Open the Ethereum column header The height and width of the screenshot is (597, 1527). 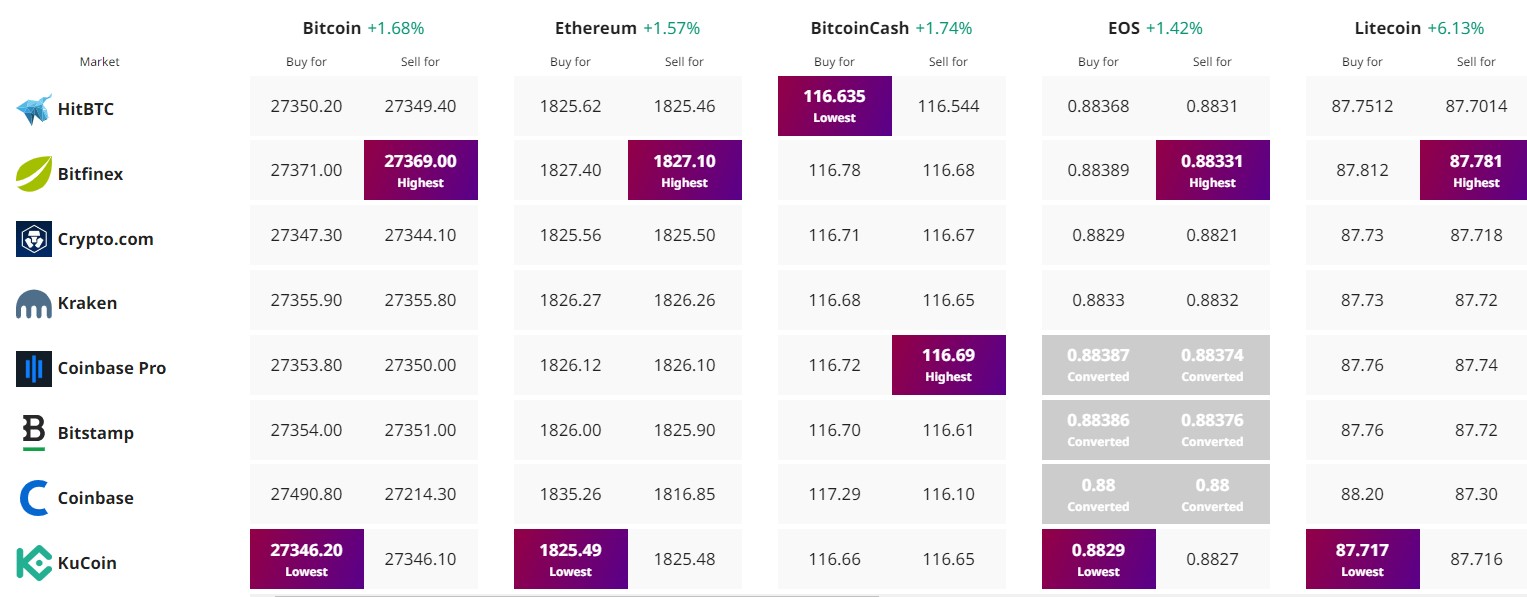pyautogui.click(x=596, y=28)
